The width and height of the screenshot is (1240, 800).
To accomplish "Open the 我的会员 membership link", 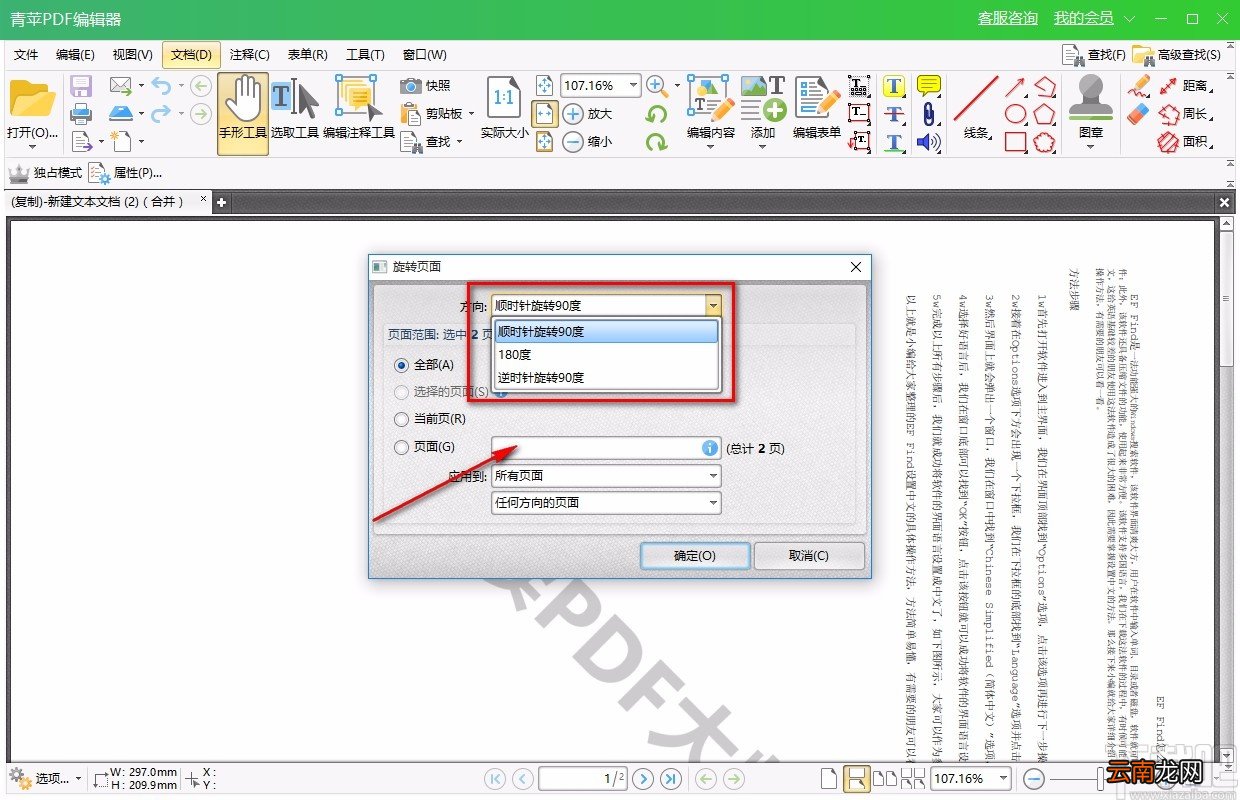I will coord(1084,19).
